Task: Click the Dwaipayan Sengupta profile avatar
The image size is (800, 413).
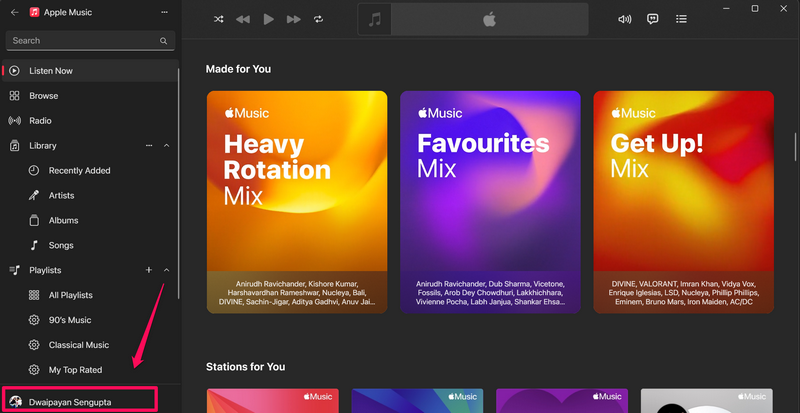Action: click(15, 402)
